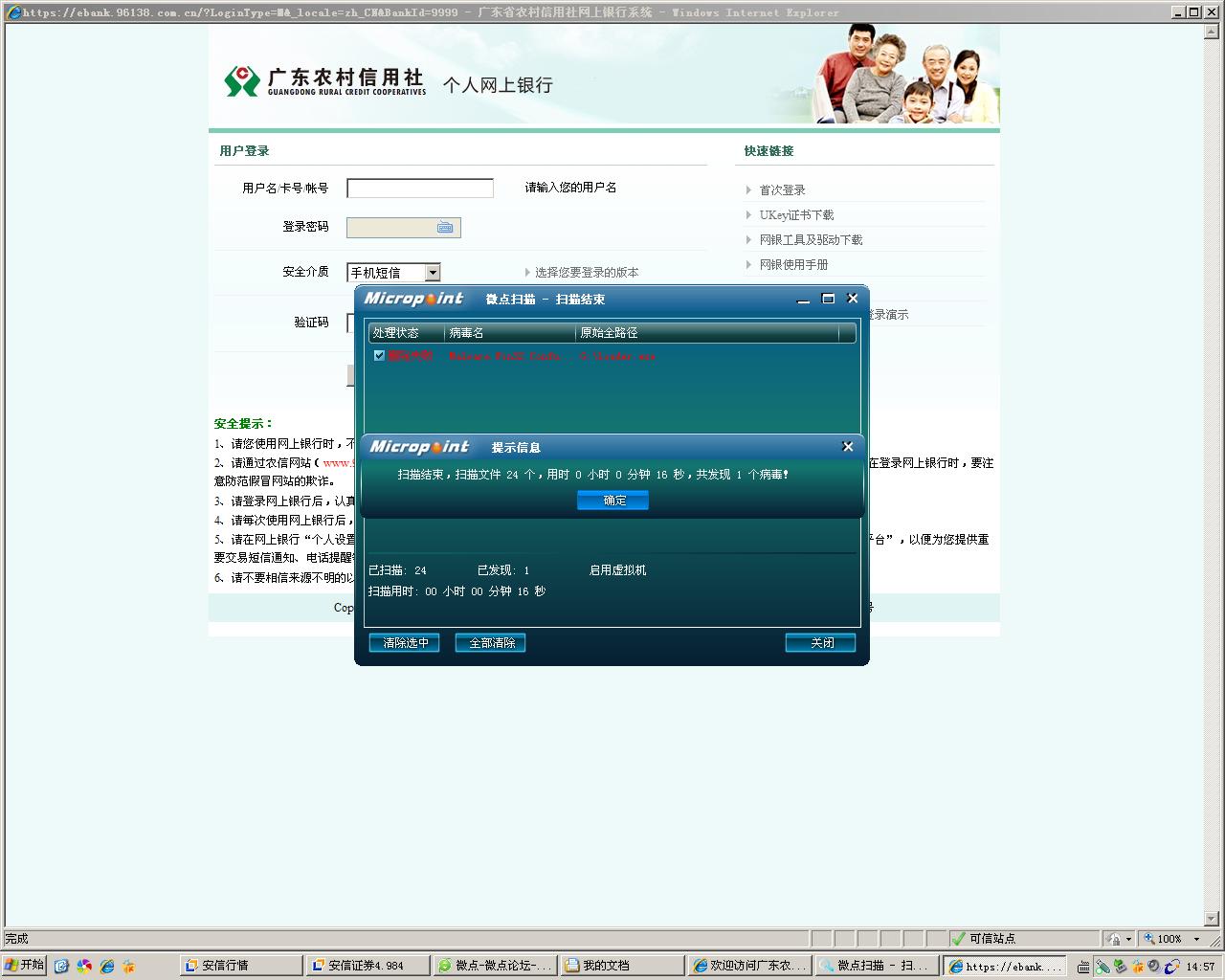Click the 清除选中 button
Image resolution: width=1225 pixels, height=980 pixels.
405,643
